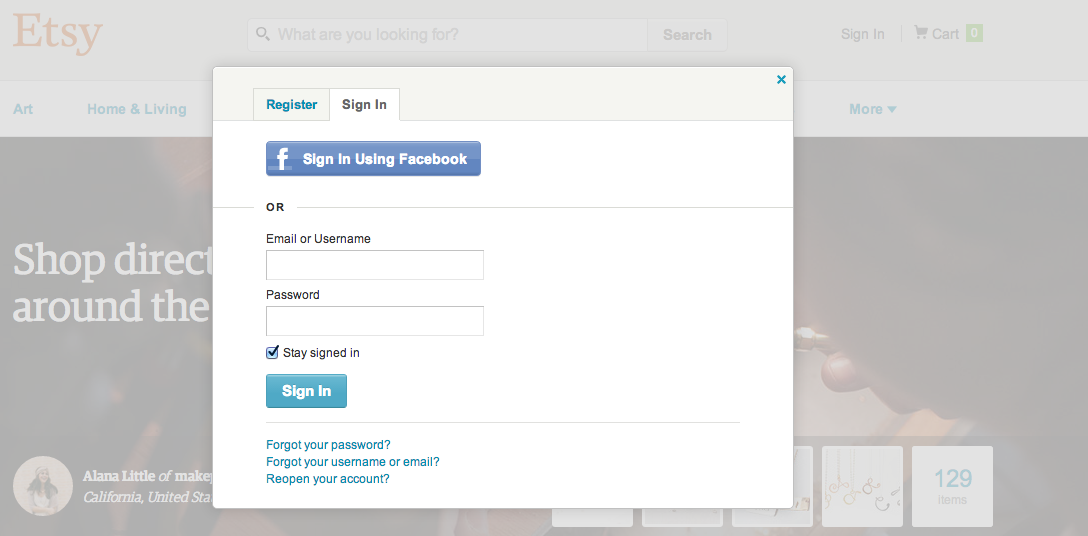Viewport: 1088px width, 536px height.
Task: Click the blue Sign In button
Action: click(306, 391)
